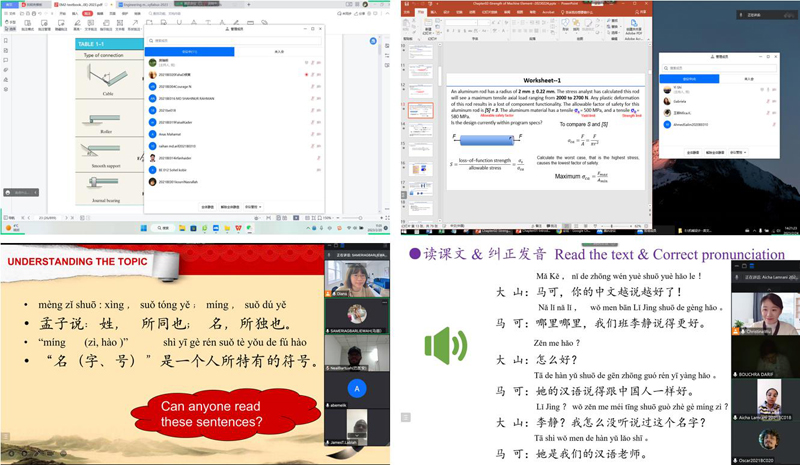Open dropdown button at bottom of left members panel

point(253,207)
